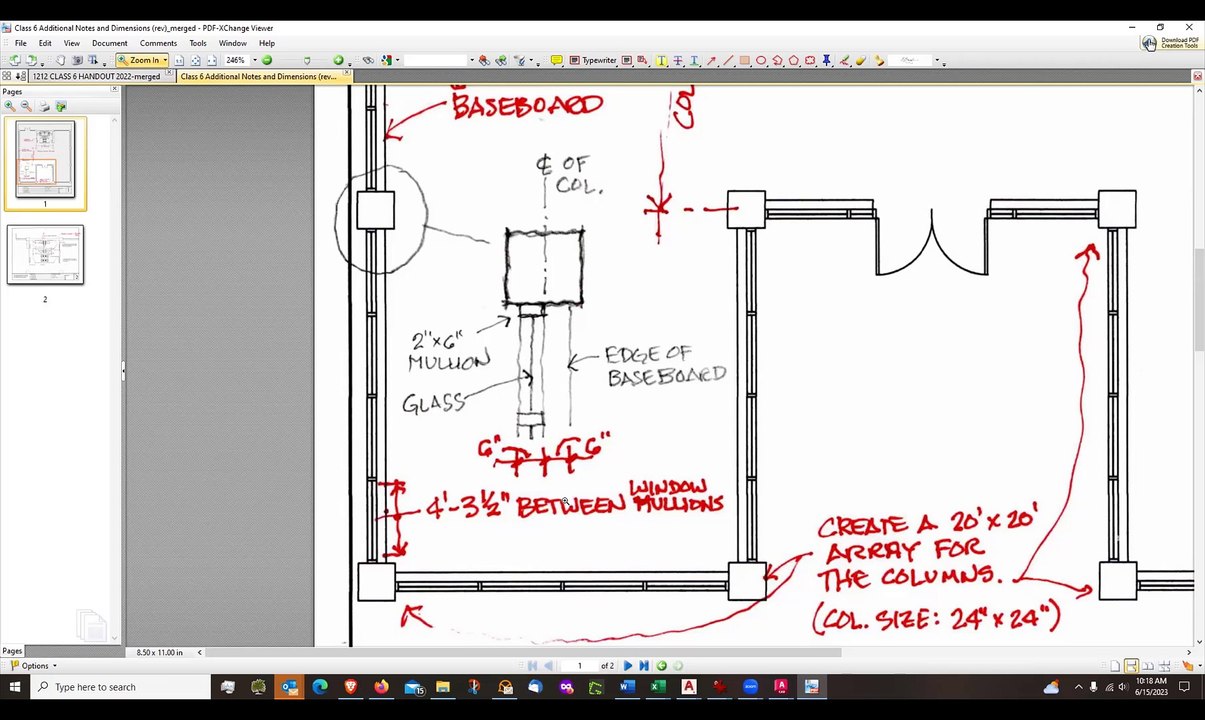1205x720 pixels.
Task: Open Microsoft Excel from taskbar
Action: (657, 687)
